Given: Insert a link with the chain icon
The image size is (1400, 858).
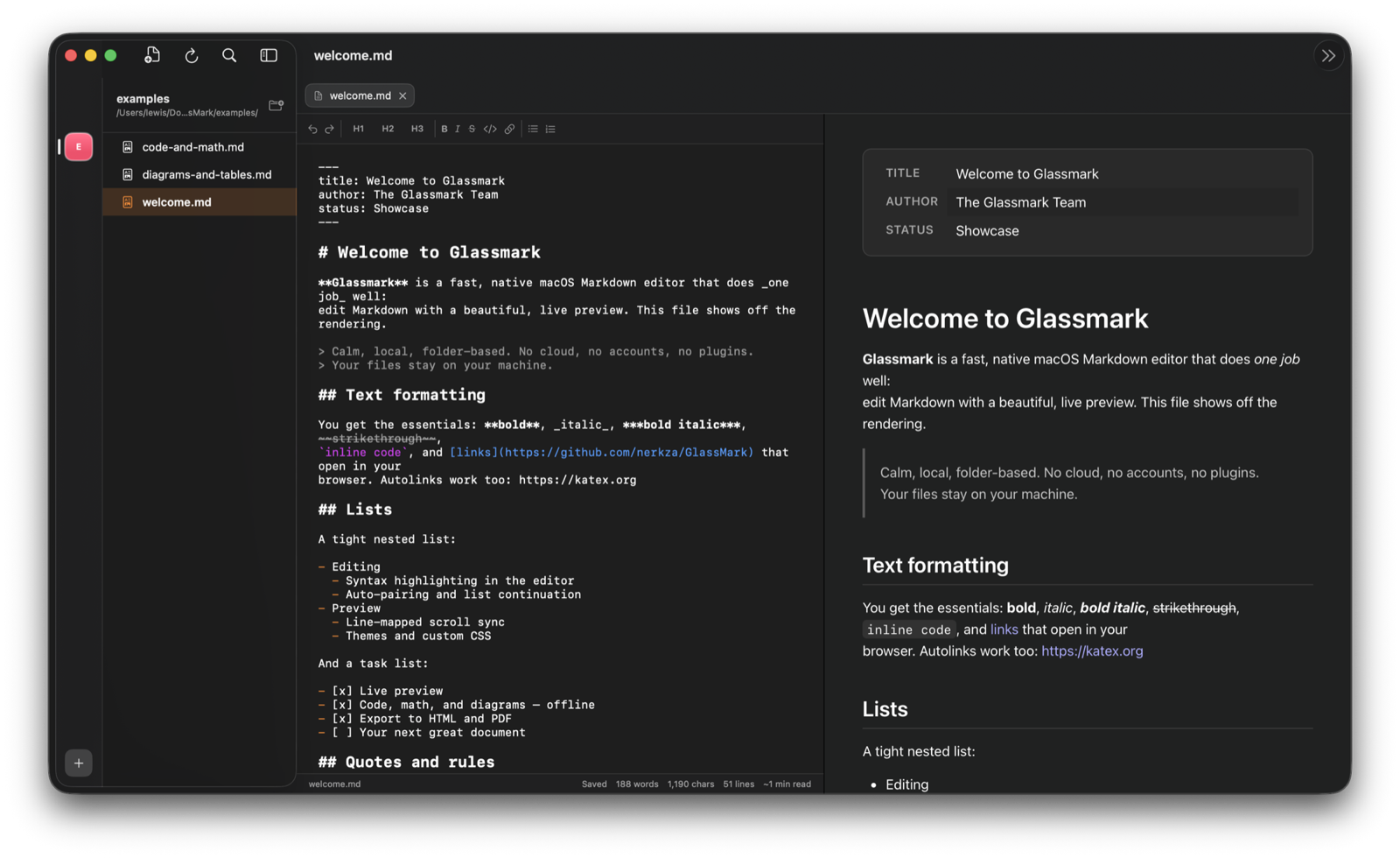Looking at the screenshot, I should tap(509, 129).
